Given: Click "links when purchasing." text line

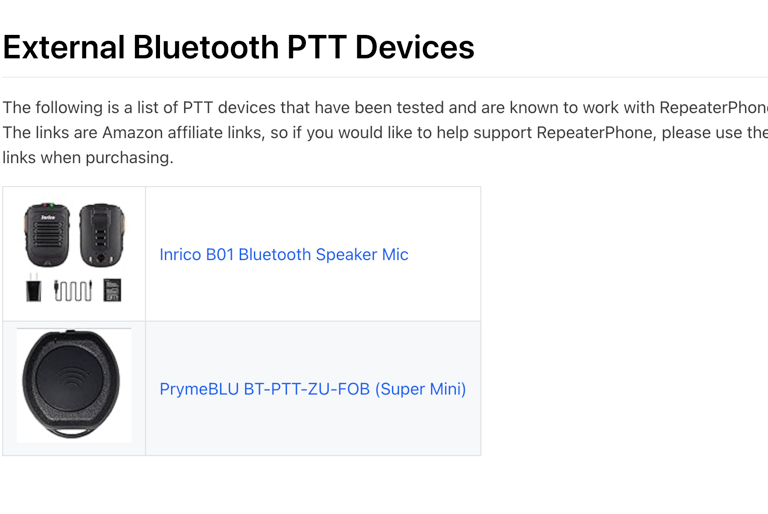Looking at the screenshot, I should click(x=88, y=158).
